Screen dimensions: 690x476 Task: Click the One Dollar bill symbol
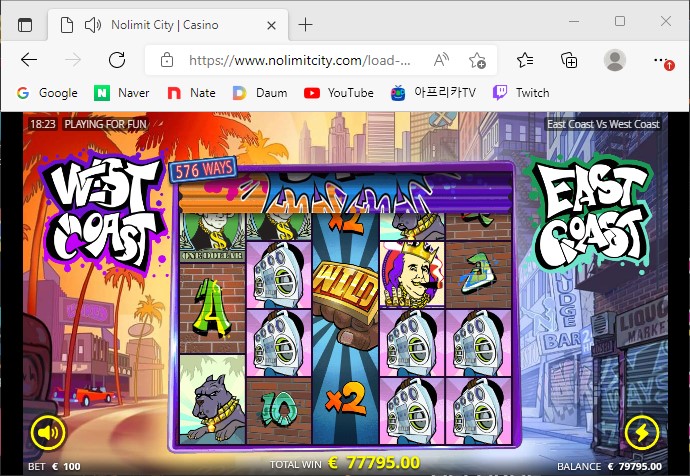click(x=212, y=238)
